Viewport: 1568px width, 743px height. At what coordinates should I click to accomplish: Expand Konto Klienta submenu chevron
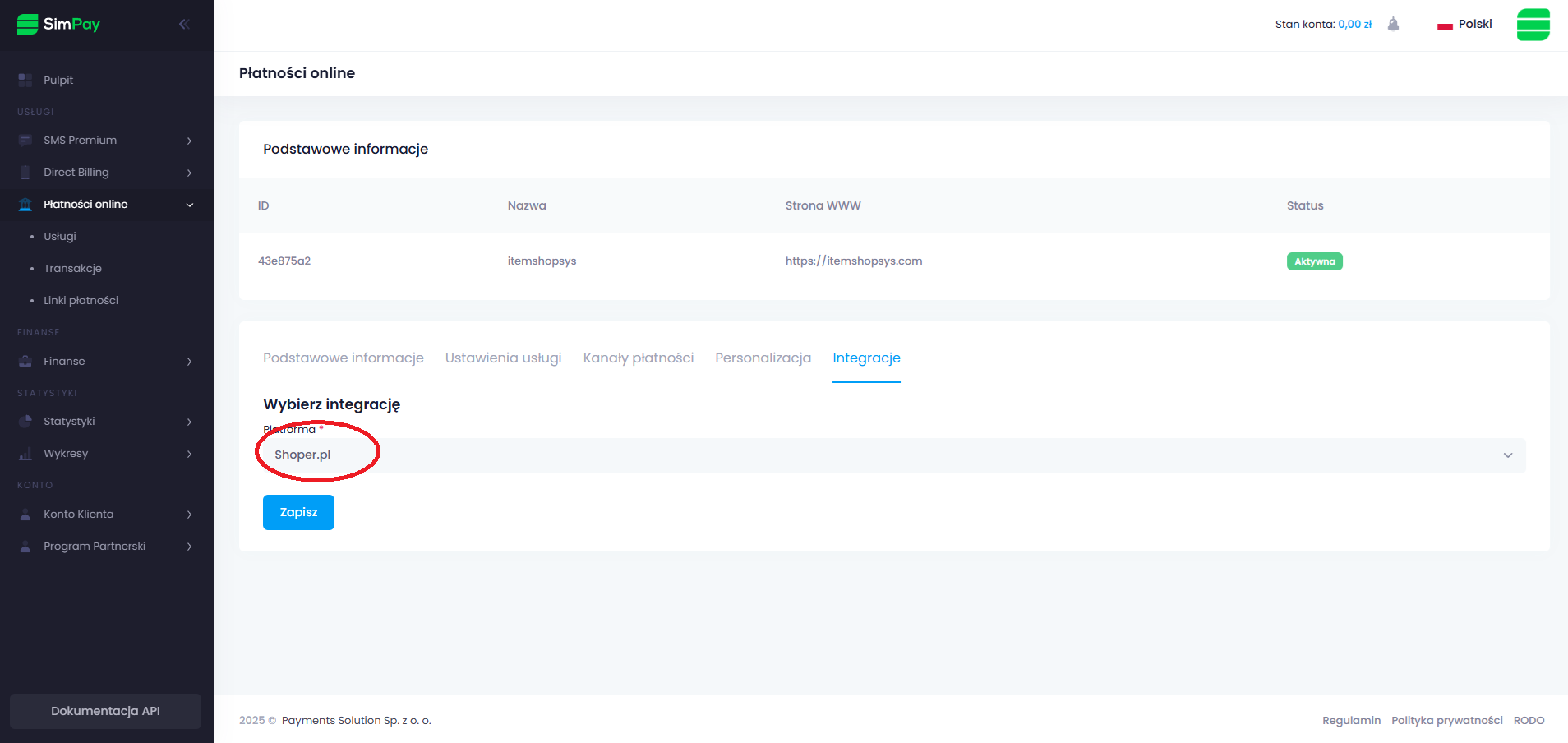pyautogui.click(x=189, y=515)
